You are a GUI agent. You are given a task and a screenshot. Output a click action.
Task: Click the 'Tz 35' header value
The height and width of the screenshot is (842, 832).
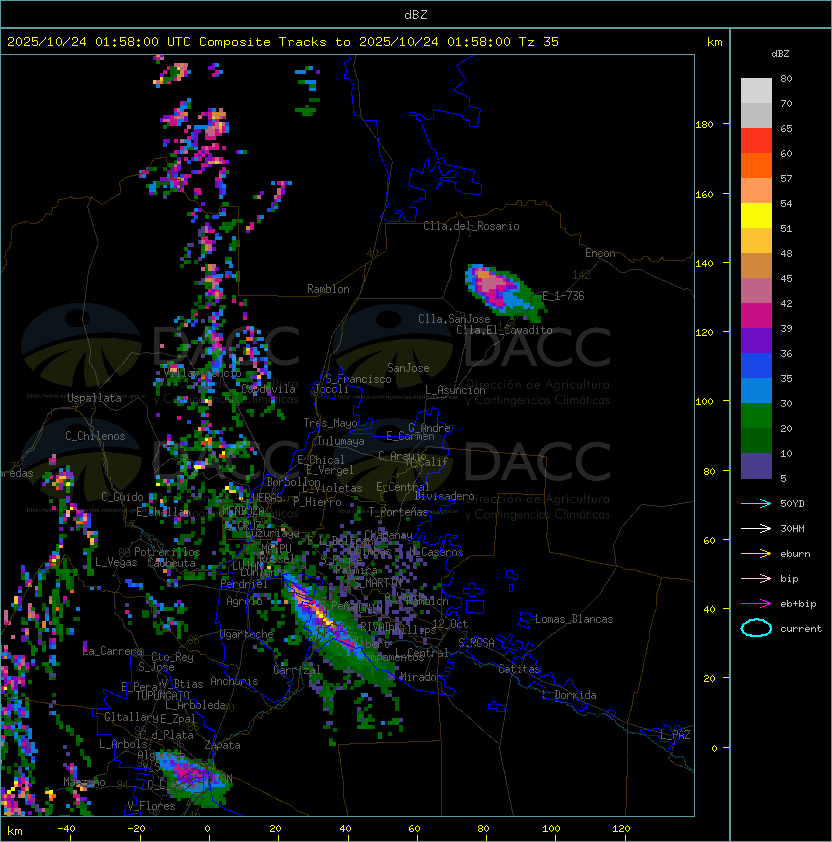point(539,42)
